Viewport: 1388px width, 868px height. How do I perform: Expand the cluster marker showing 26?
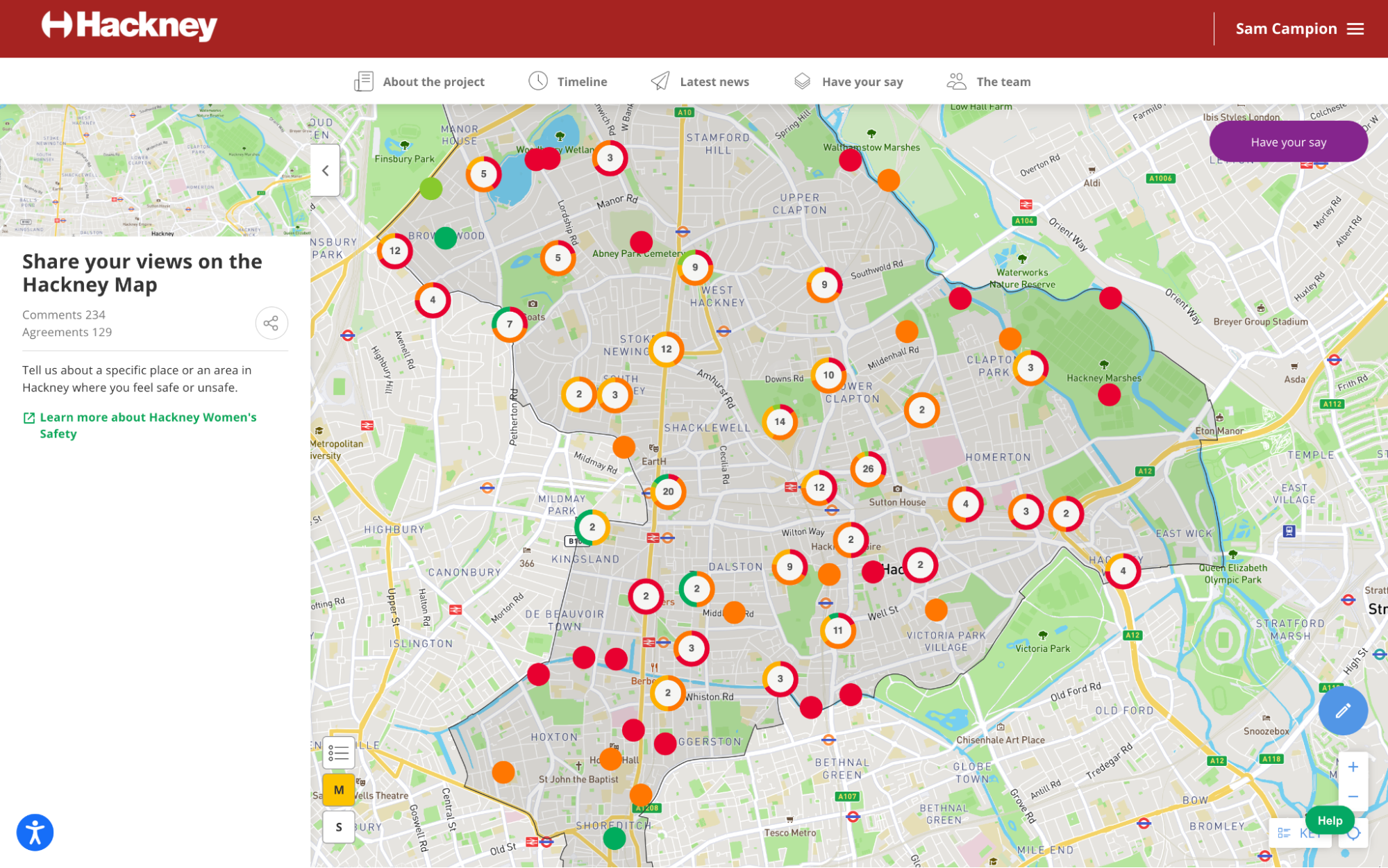pyautogui.click(x=867, y=469)
